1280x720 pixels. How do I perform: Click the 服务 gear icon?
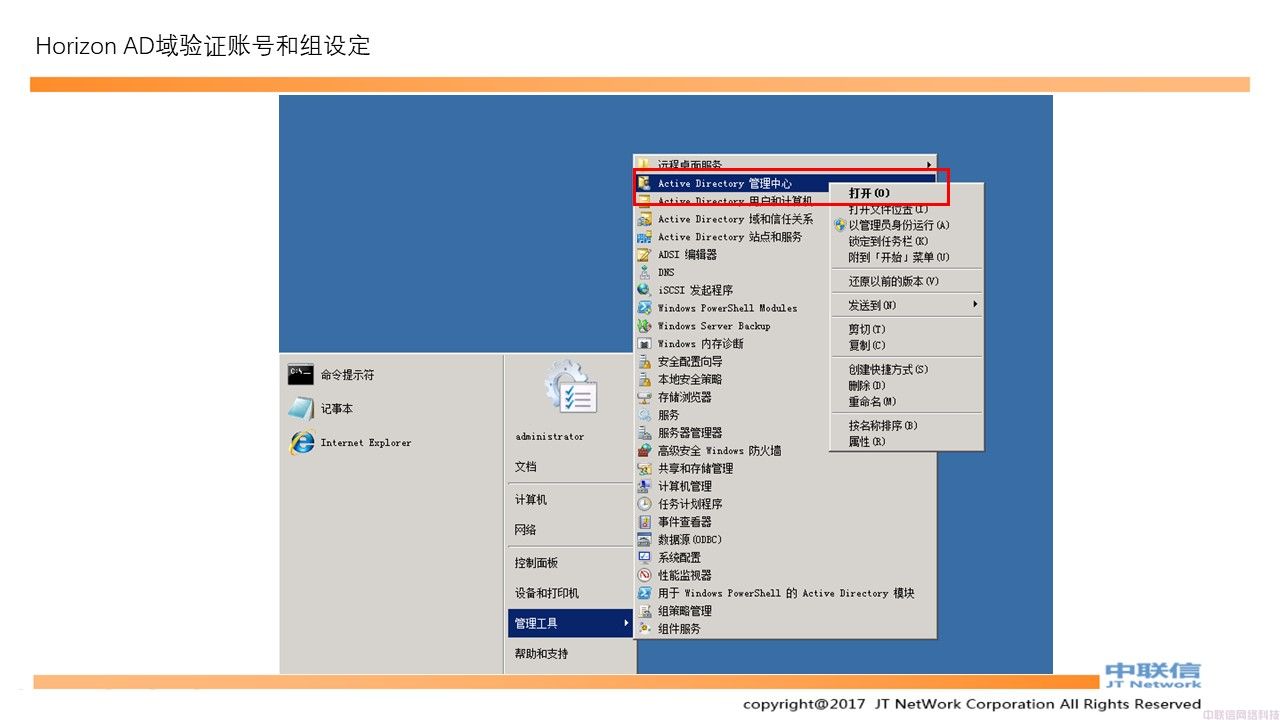coord(645,415)
